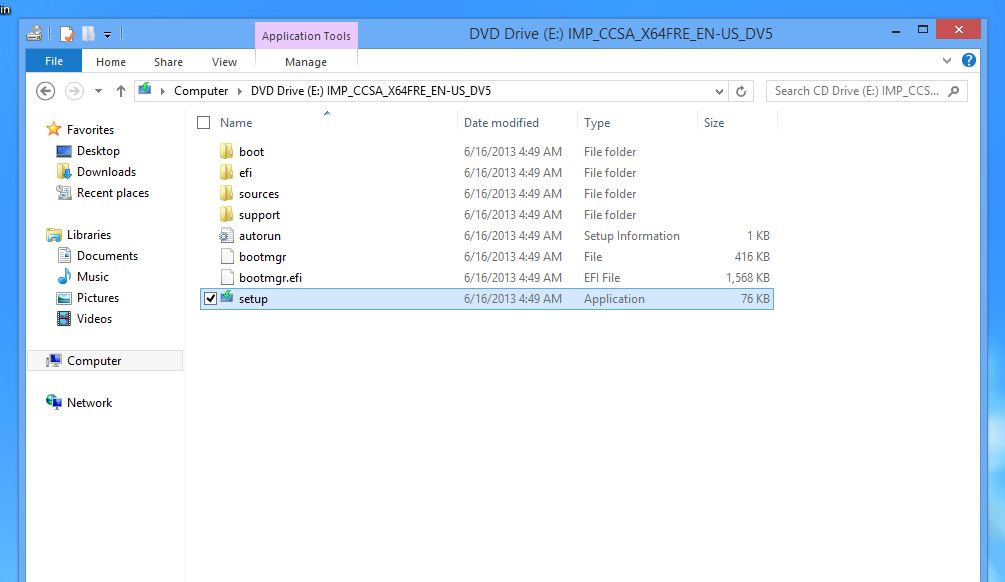Viewport: 1005px width, 582px height.
Task: Click the '1,568 KB' size cell
Action: 748,278
